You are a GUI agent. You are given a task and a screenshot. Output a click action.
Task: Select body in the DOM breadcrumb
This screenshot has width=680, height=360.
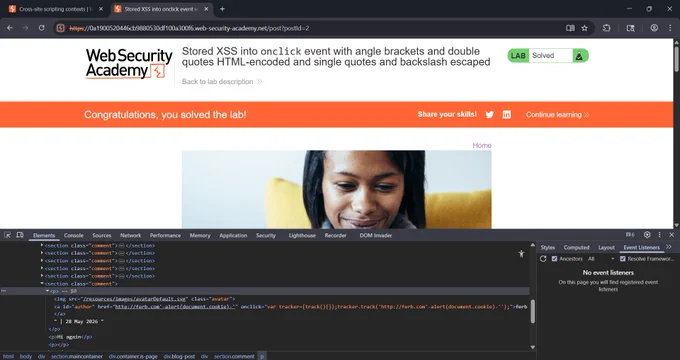tap(26, 356)
